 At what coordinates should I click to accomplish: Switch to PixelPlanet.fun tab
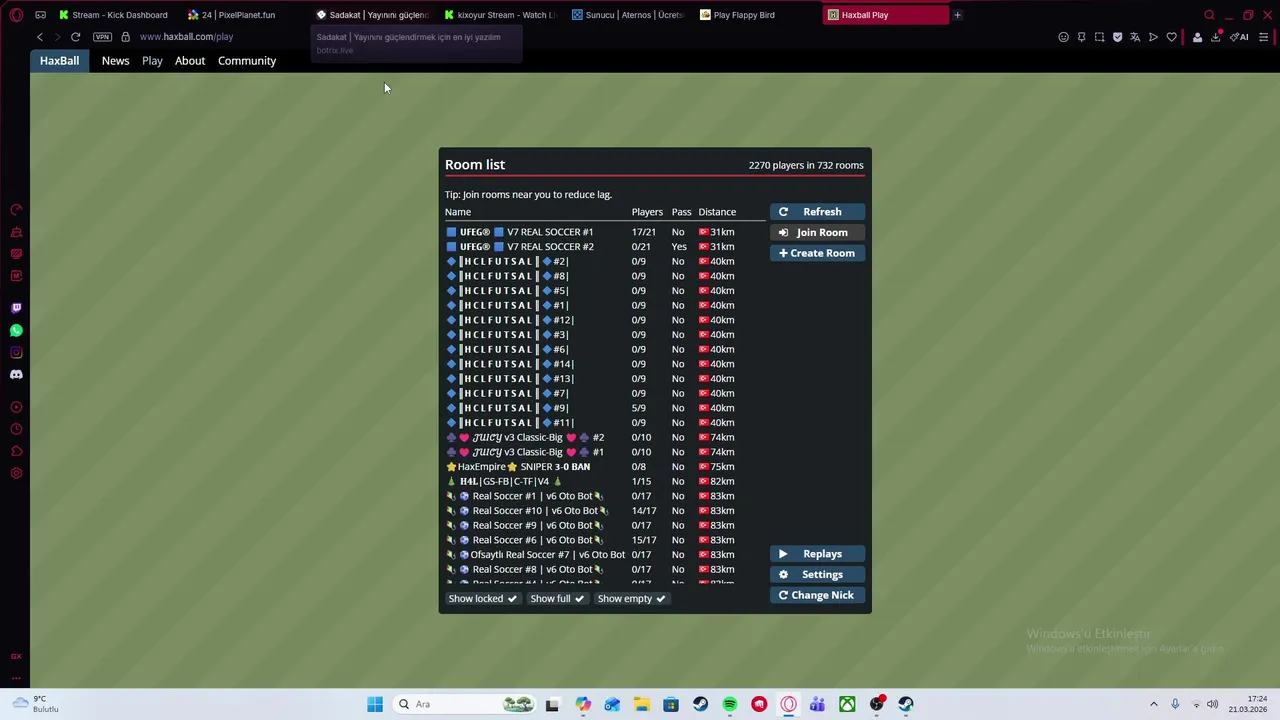tap(238, 15)
